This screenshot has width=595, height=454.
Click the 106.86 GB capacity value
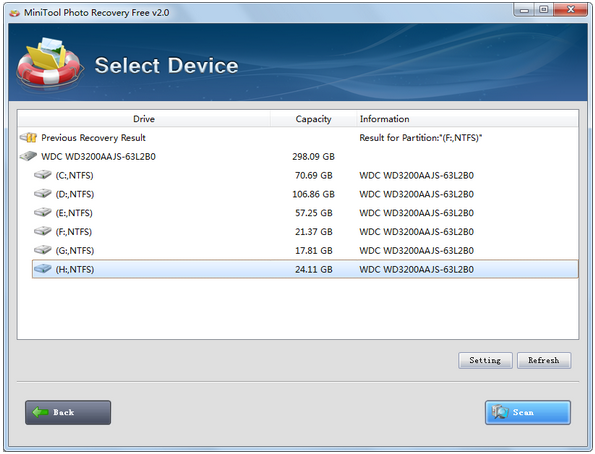click(313, 194)
